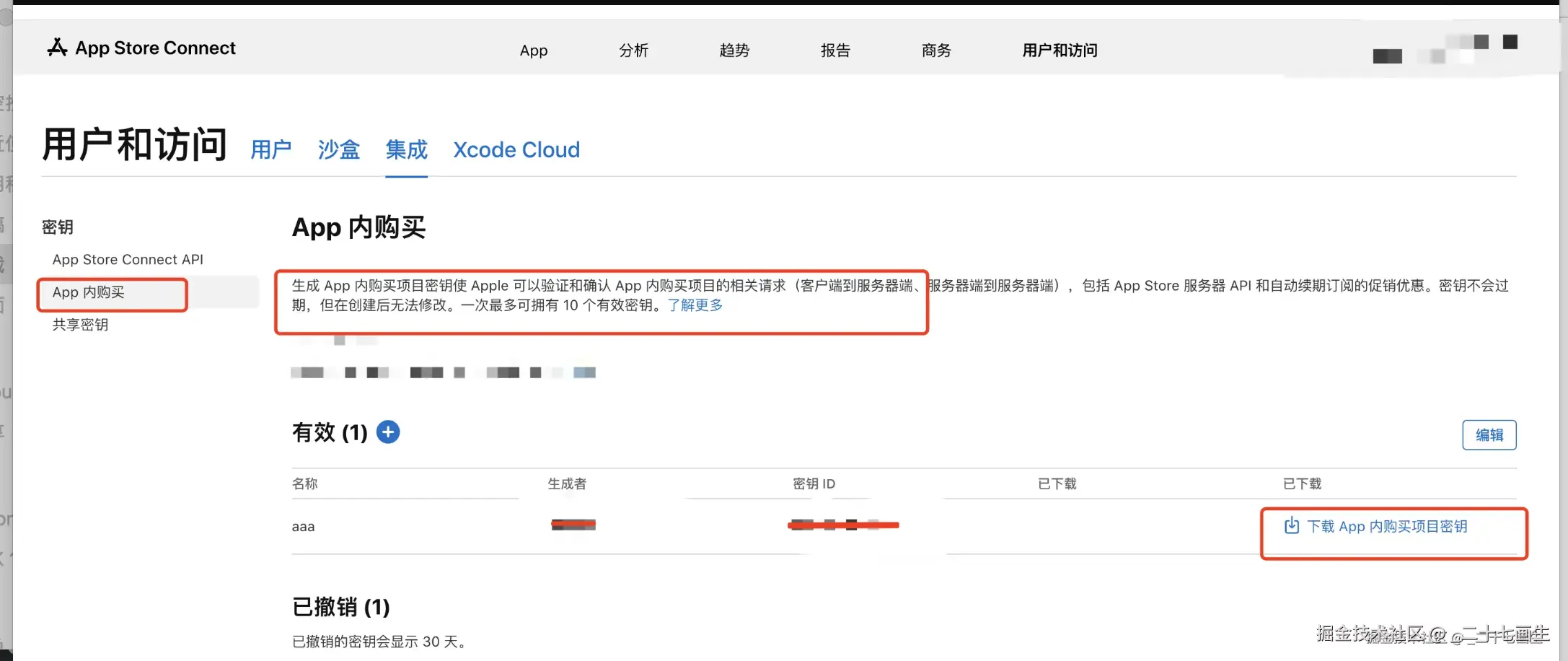Click the 有效 (1) section heading
The image size is (1568, 661).
[x=330, y=432]
